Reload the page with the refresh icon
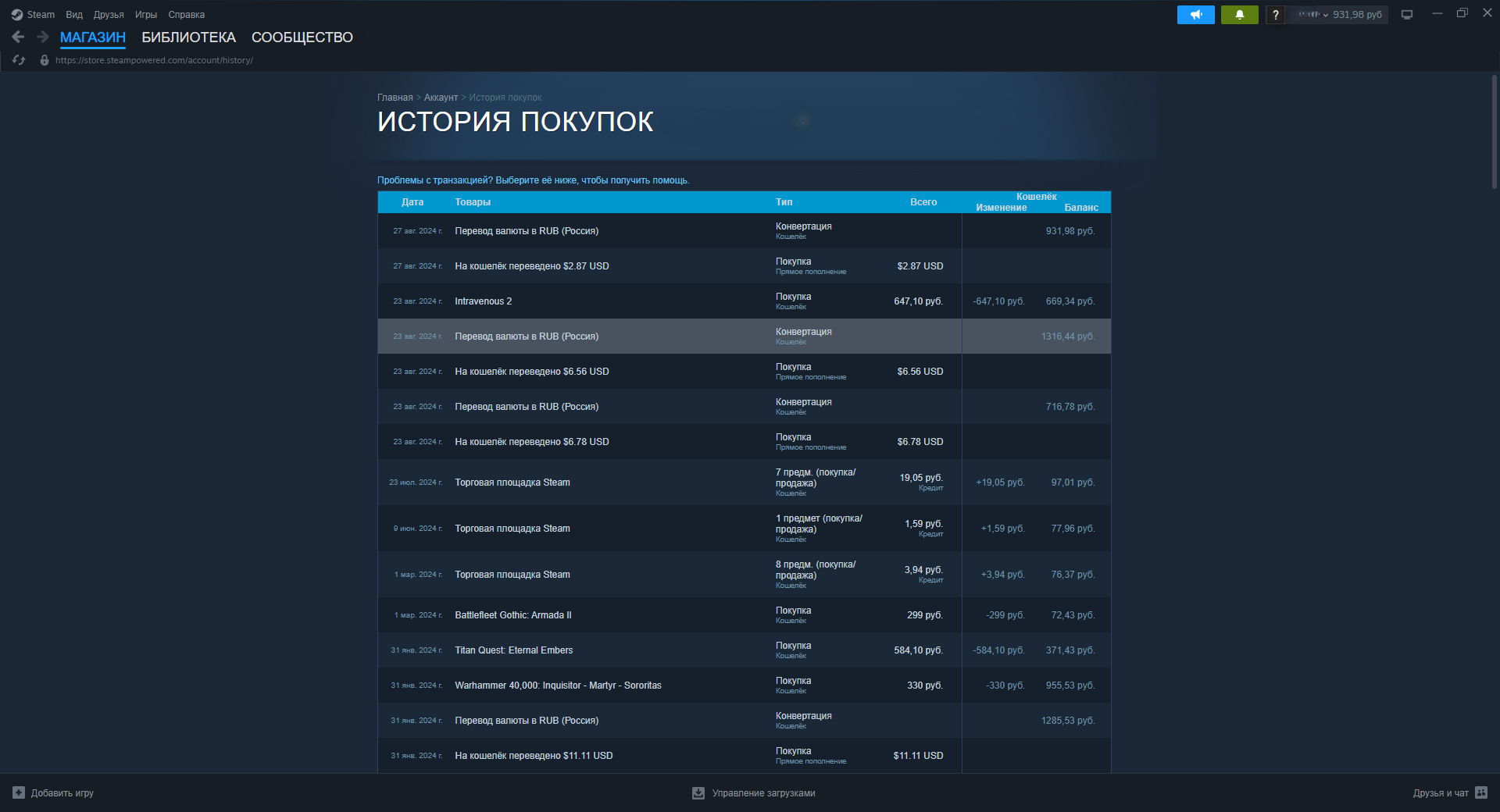1500x812 pixels. (19, 60)
